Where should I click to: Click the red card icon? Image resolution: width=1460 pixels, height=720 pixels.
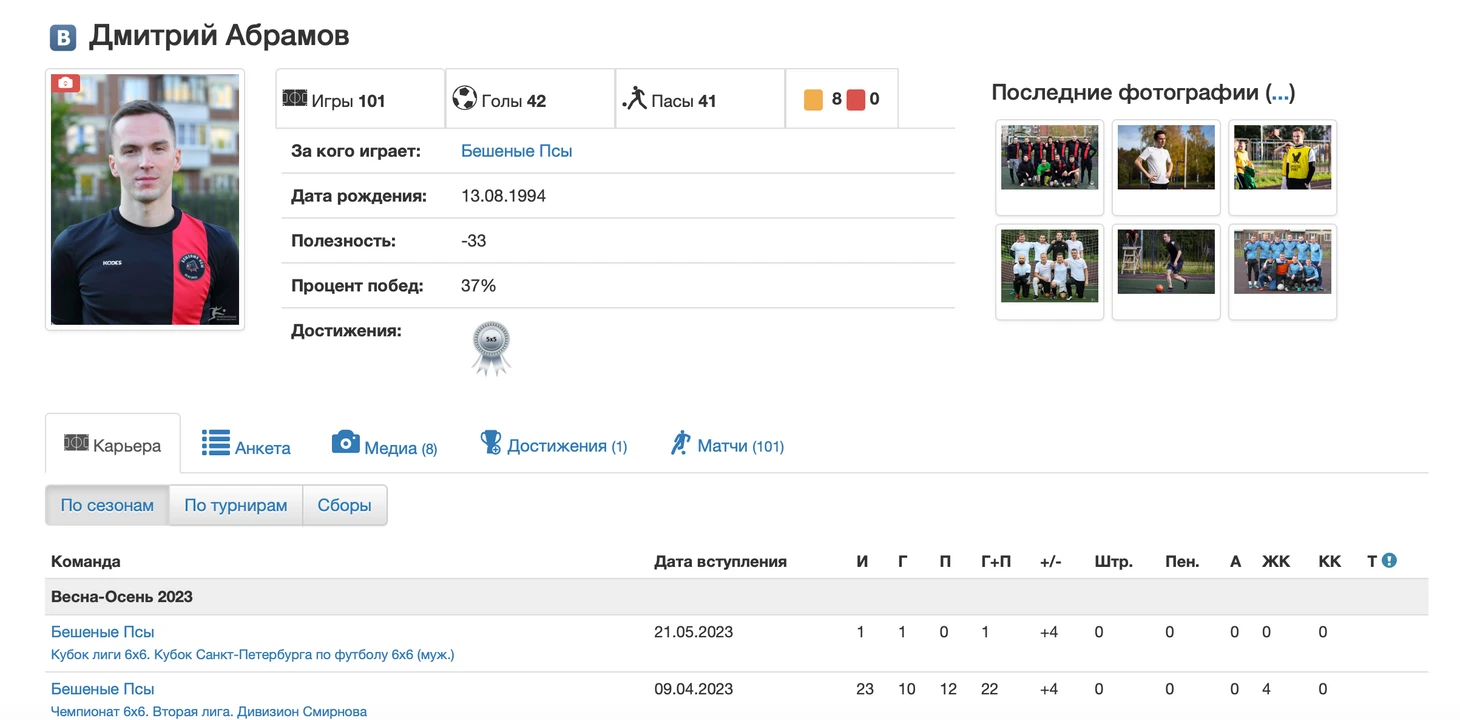856,100
